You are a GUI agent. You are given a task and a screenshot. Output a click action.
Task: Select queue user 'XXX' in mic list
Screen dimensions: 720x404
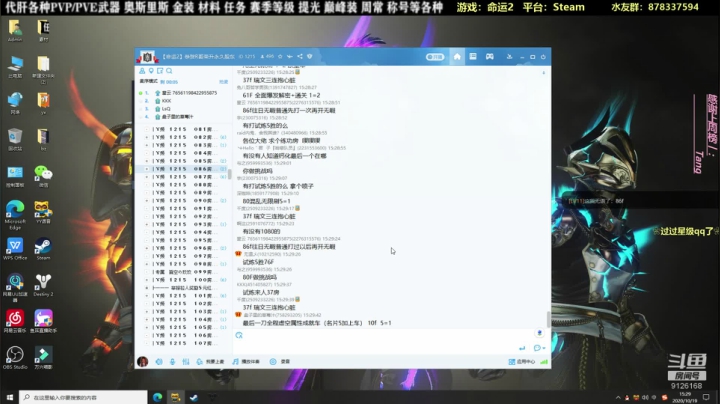click(166, 101)
